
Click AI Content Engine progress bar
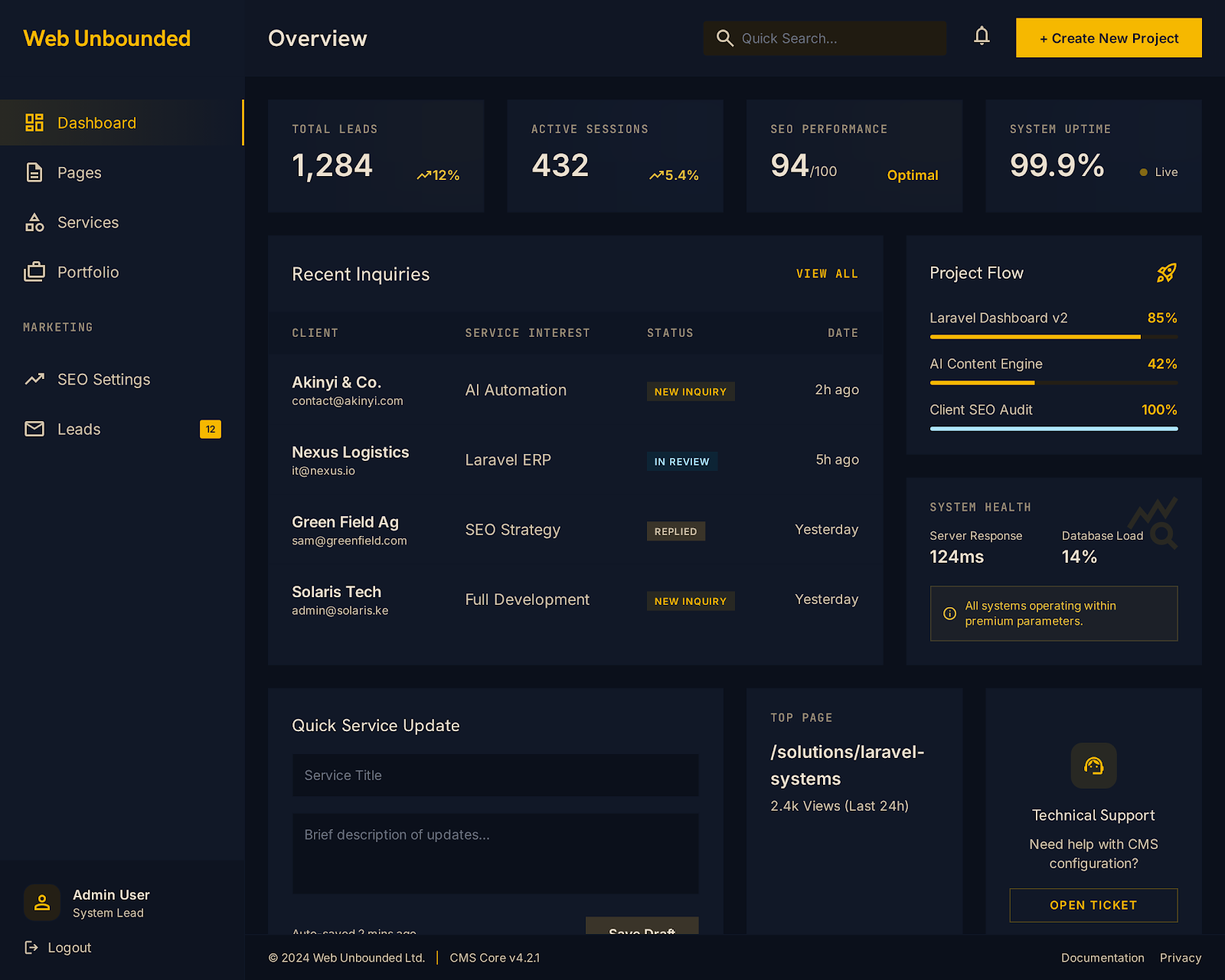click(x=1053, y=382)
